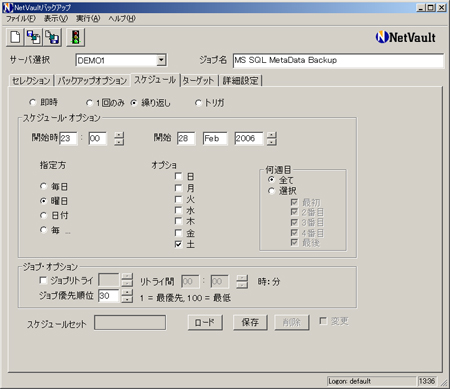This screenshot has height=389, width=450.
Task: Uncheck the 土 (Saturday) checkbox
Action: point(179,244)
